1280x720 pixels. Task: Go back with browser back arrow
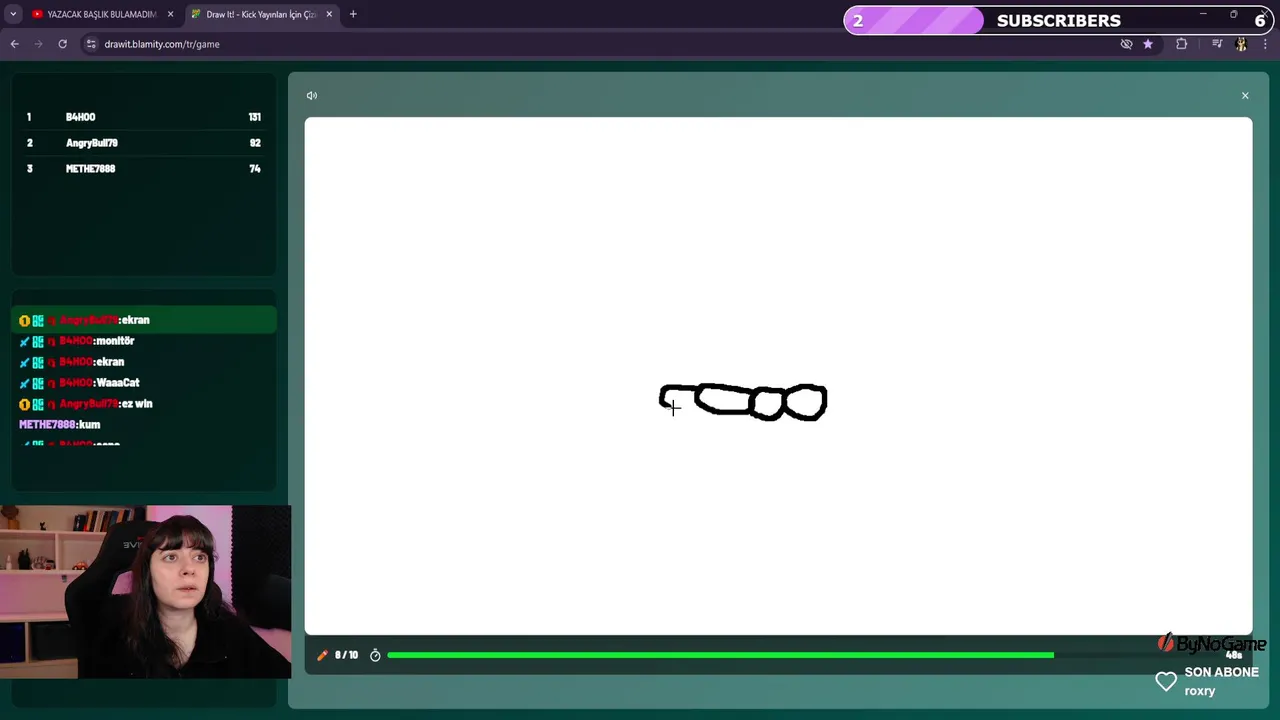coord(14,44)
